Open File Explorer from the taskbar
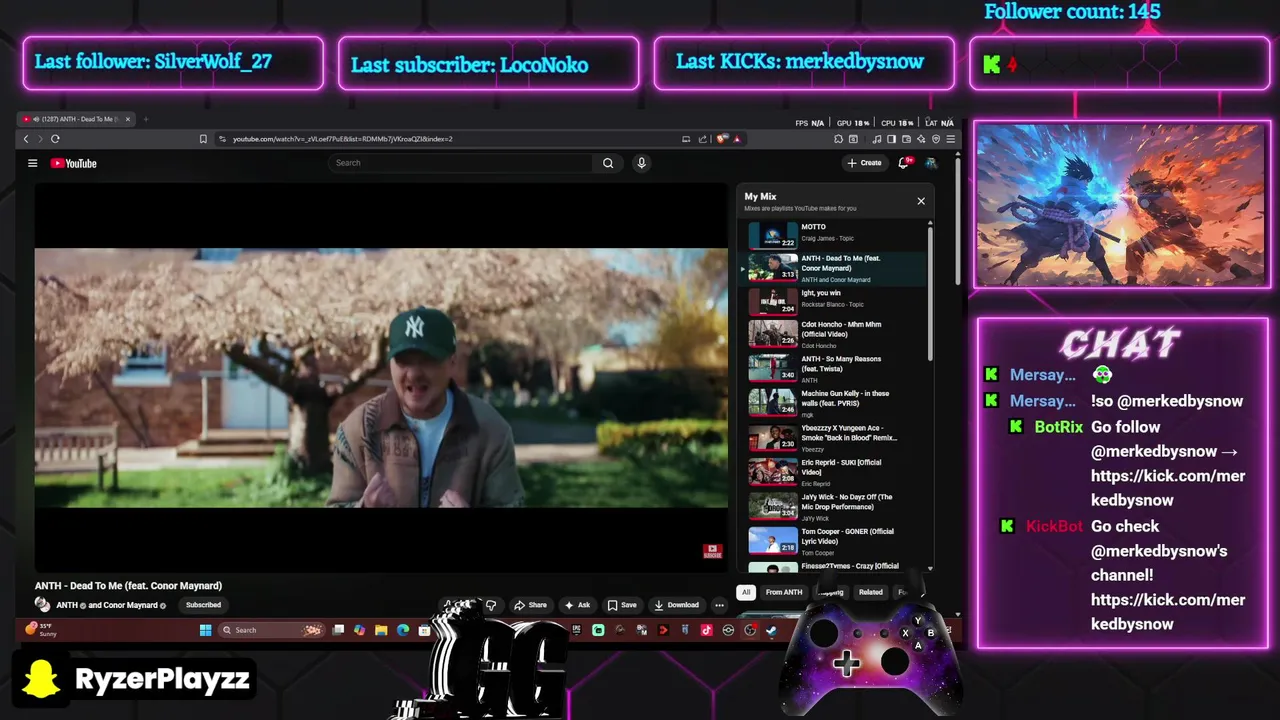Screen dimensions: 1280x720 click(x=381, y=630)
